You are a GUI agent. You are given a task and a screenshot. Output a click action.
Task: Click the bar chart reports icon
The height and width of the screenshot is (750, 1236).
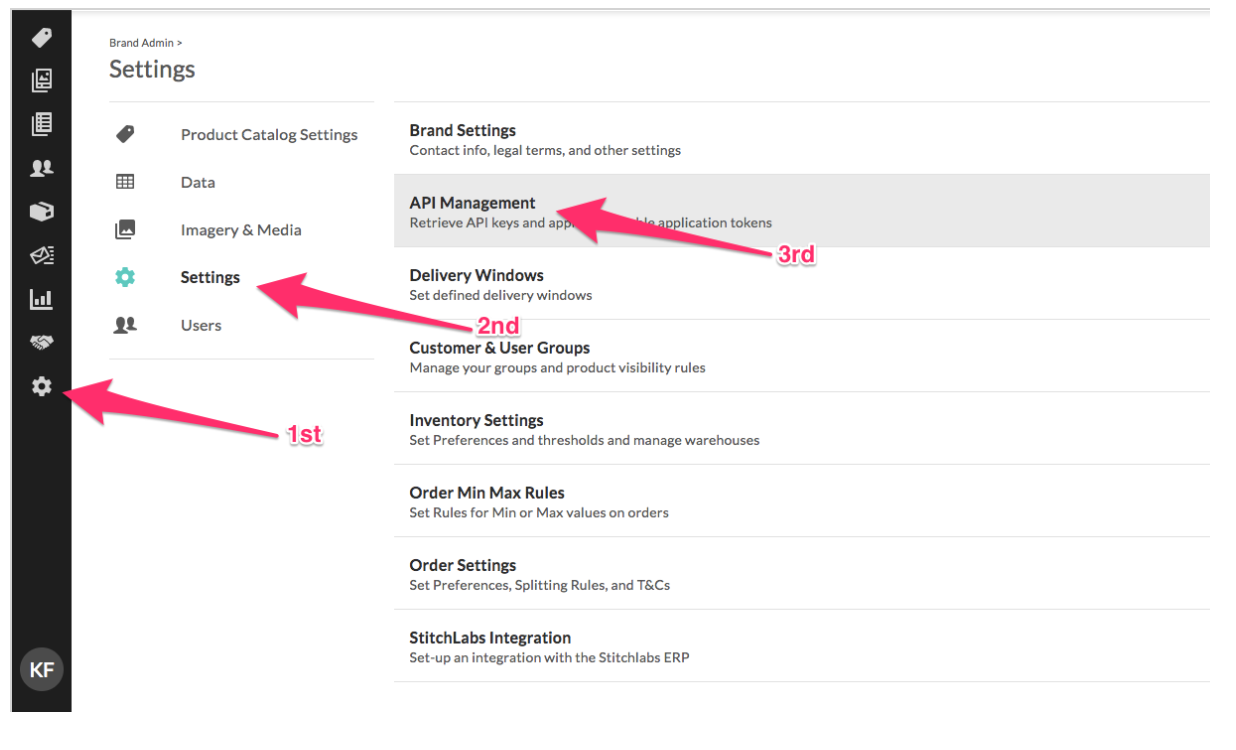[x=41, y=299]
